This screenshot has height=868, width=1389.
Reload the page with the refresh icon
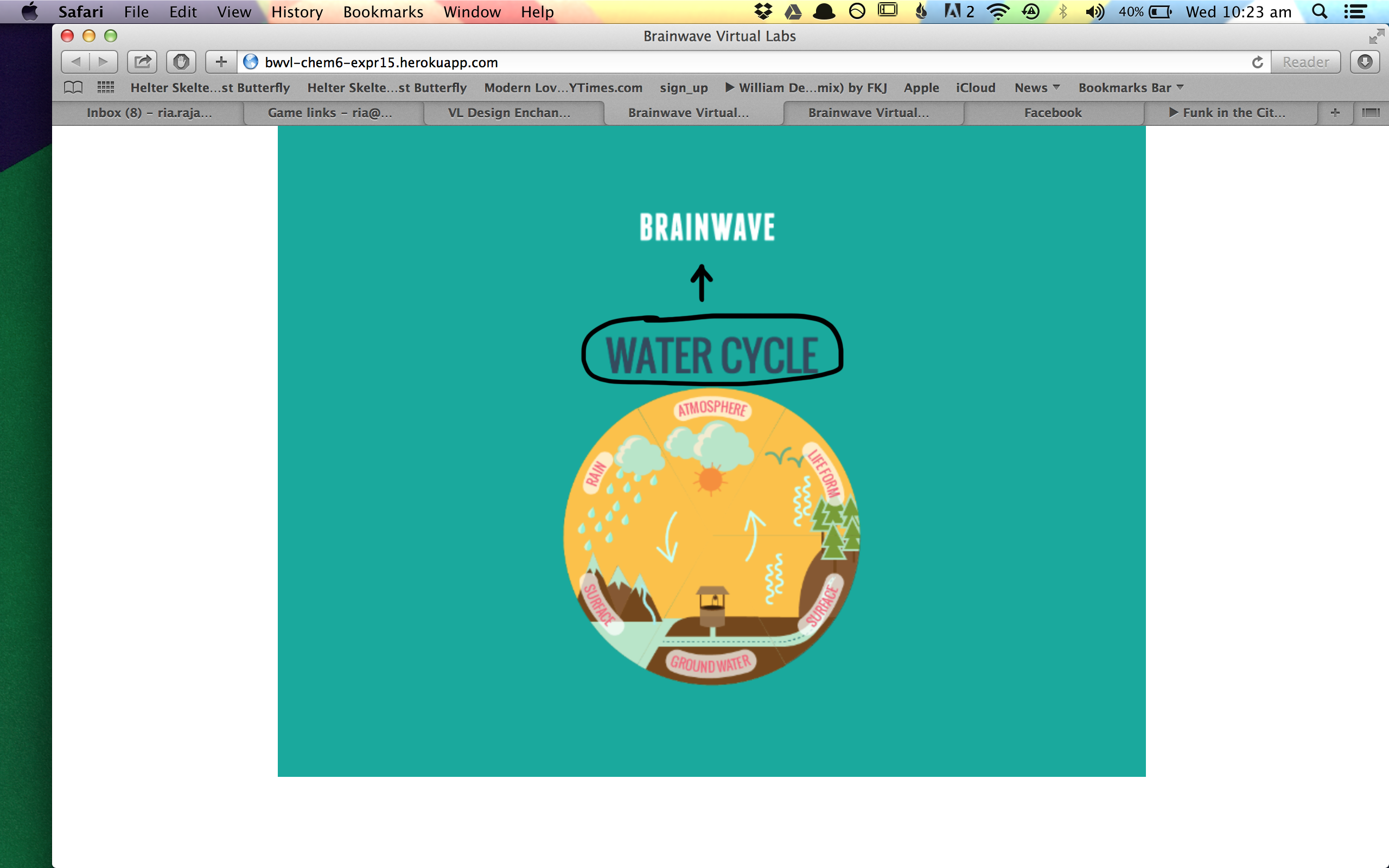coord(1257,62)
